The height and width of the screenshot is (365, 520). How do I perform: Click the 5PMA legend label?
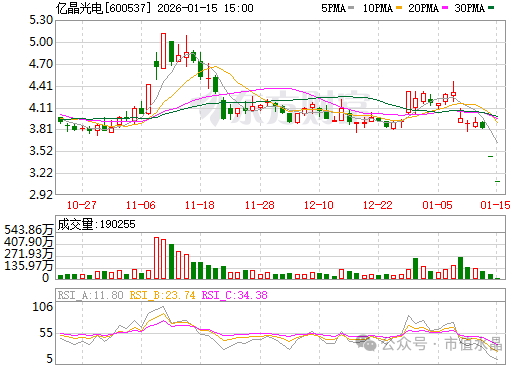(333, 8)
